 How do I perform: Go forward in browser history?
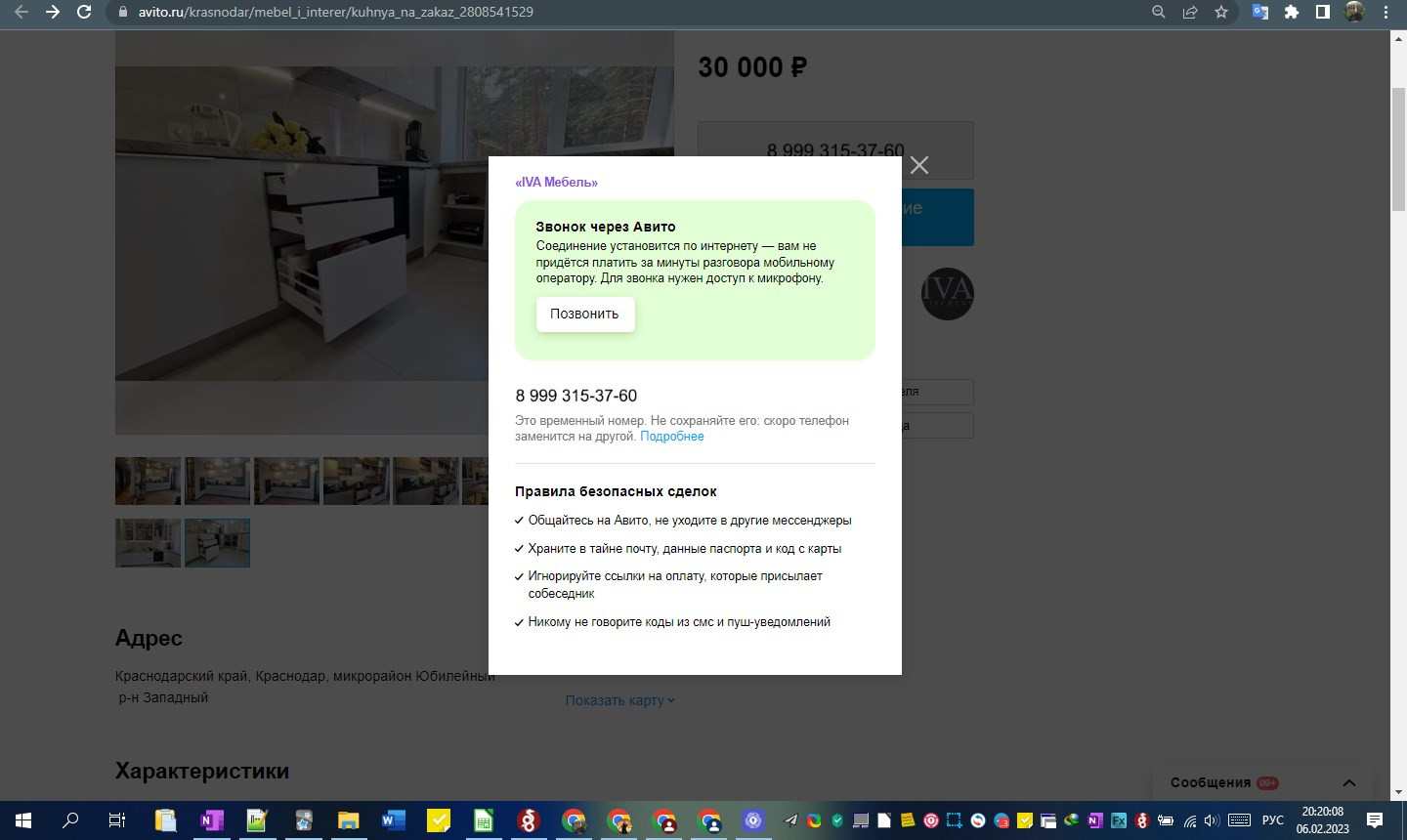pos(53,12)
